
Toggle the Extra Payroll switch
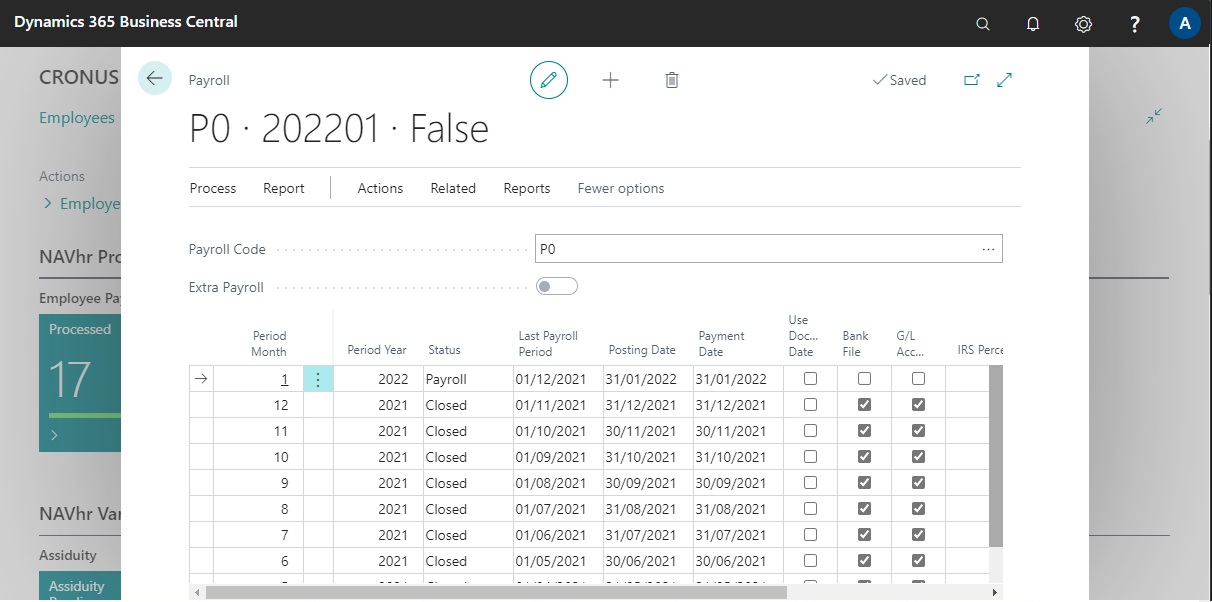click(557, 287)
